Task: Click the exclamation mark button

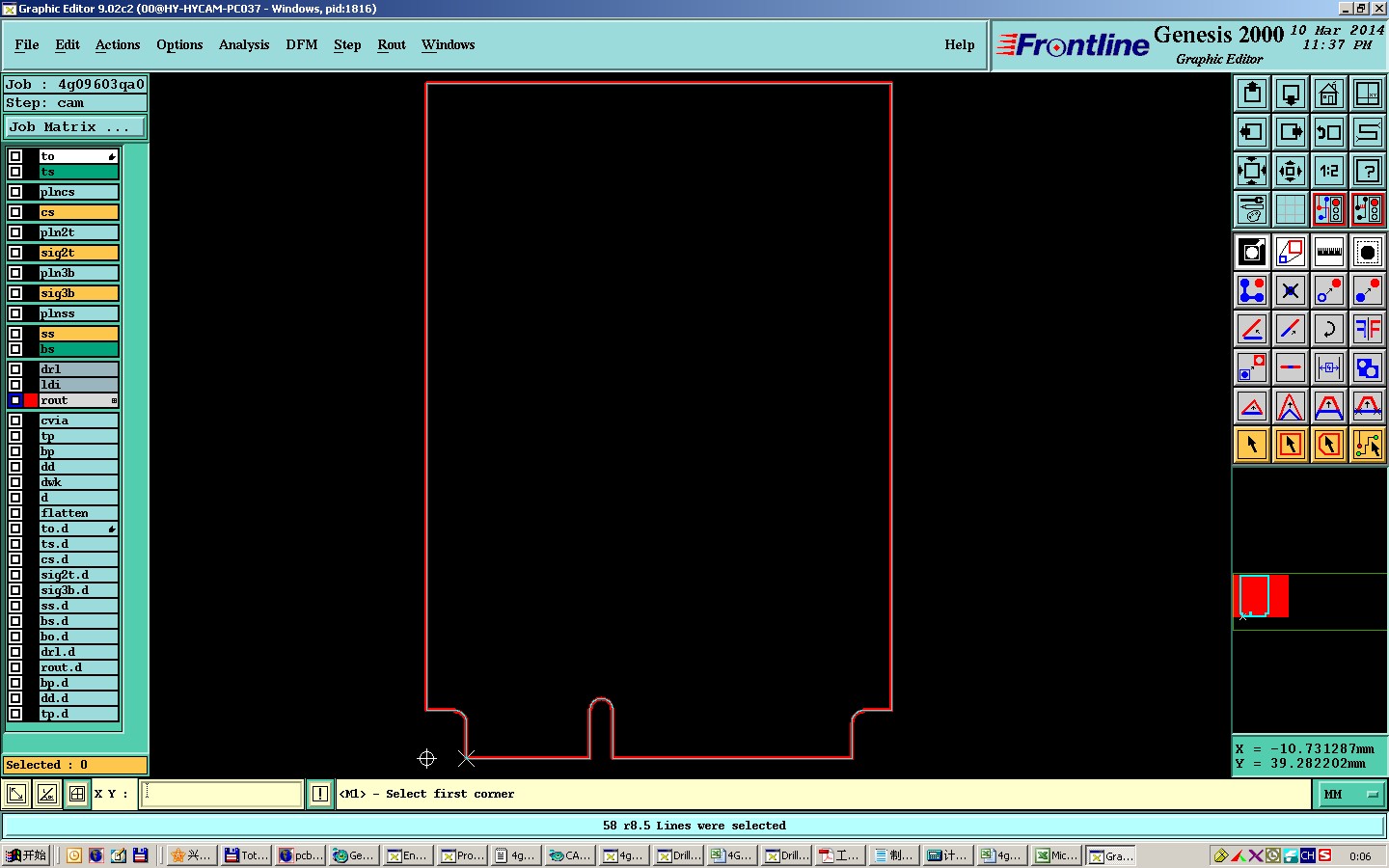Action: 320,794
